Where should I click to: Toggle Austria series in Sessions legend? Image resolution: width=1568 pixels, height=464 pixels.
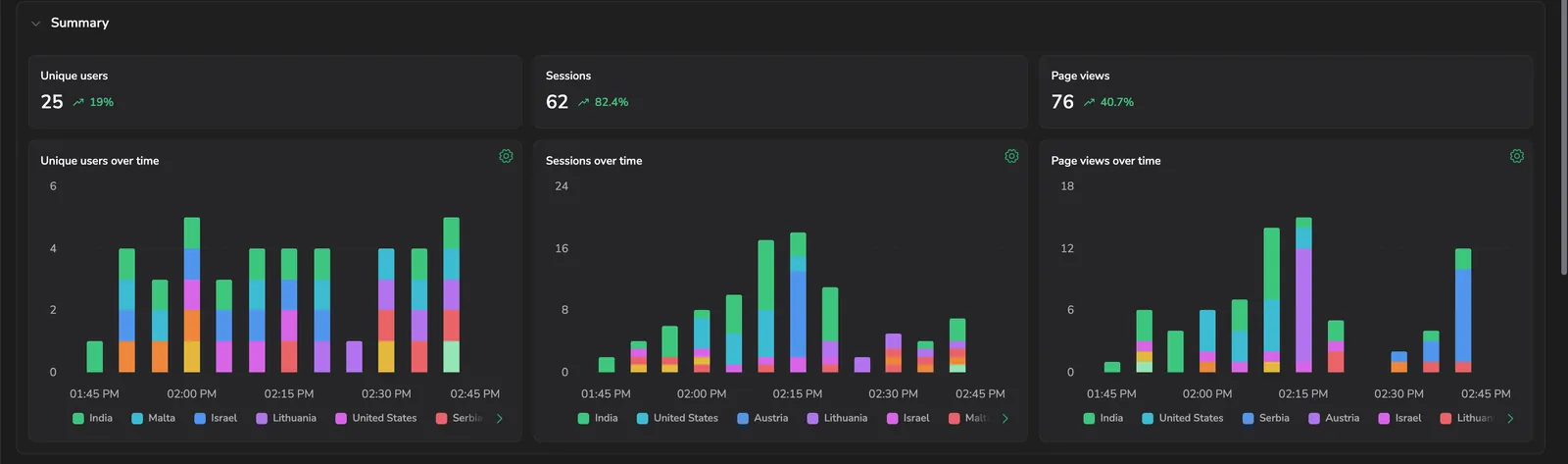762,418
